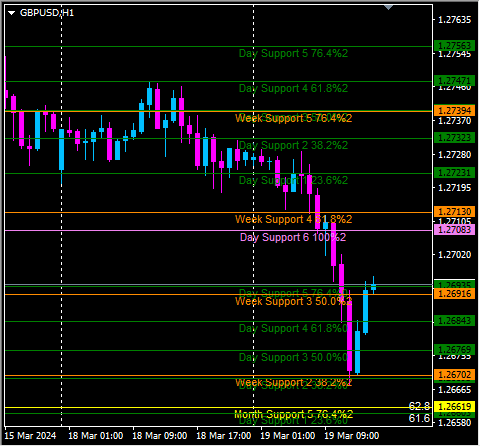This screenshot has height=447, width=480.
Task: Click the green 1.27323 price label
Action: (455, 138)
